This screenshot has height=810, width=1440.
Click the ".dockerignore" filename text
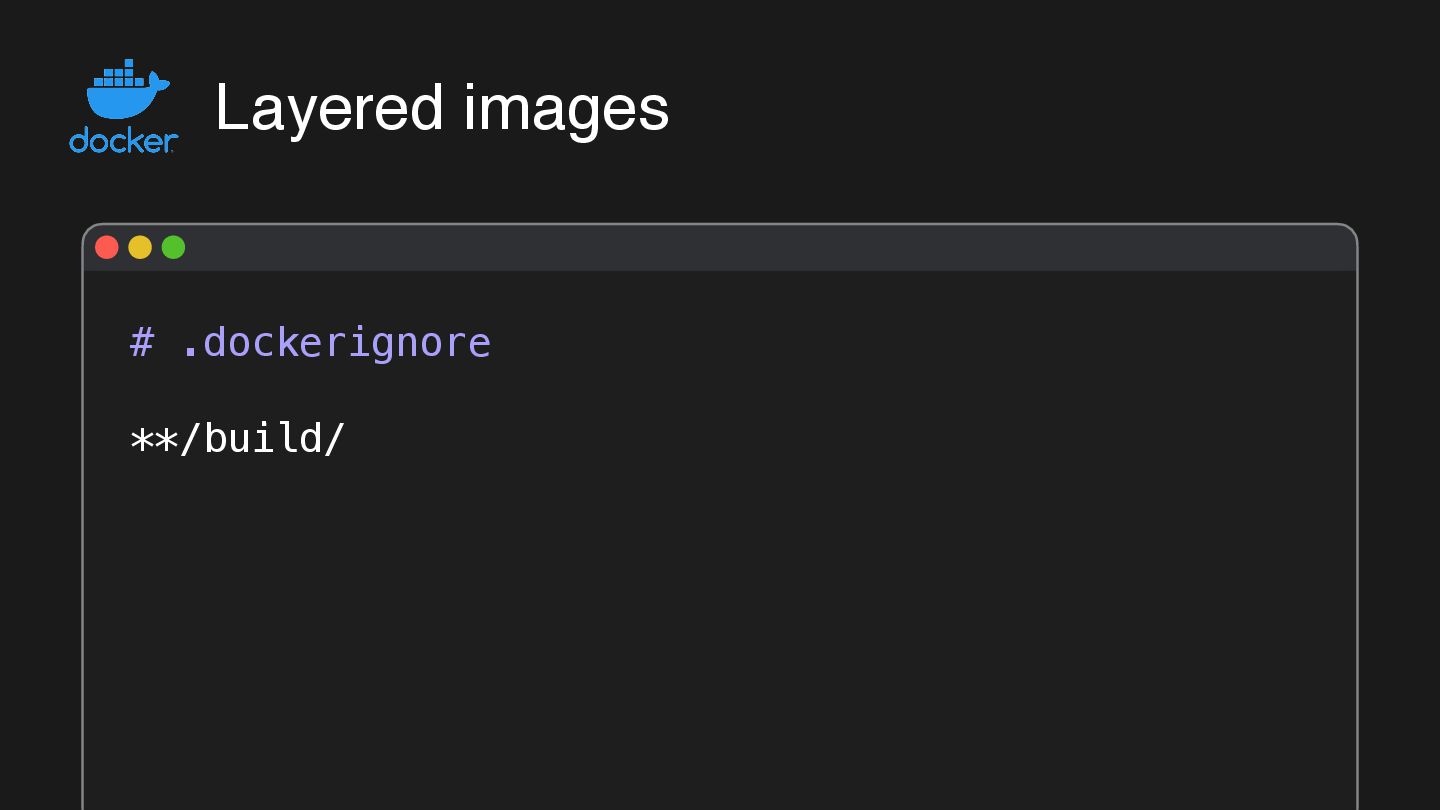click(335, 343)
